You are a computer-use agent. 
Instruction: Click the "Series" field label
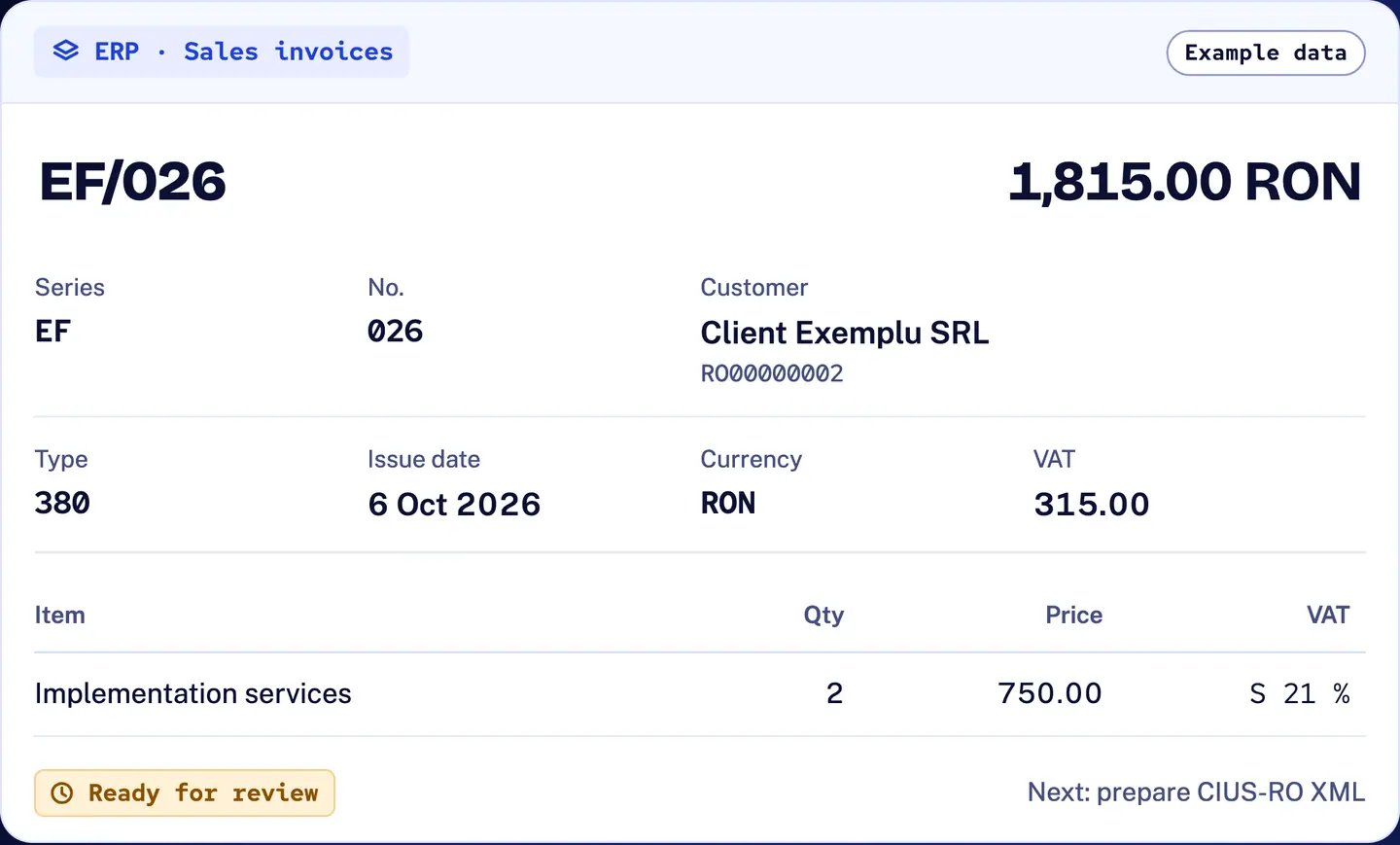(70, 288)
